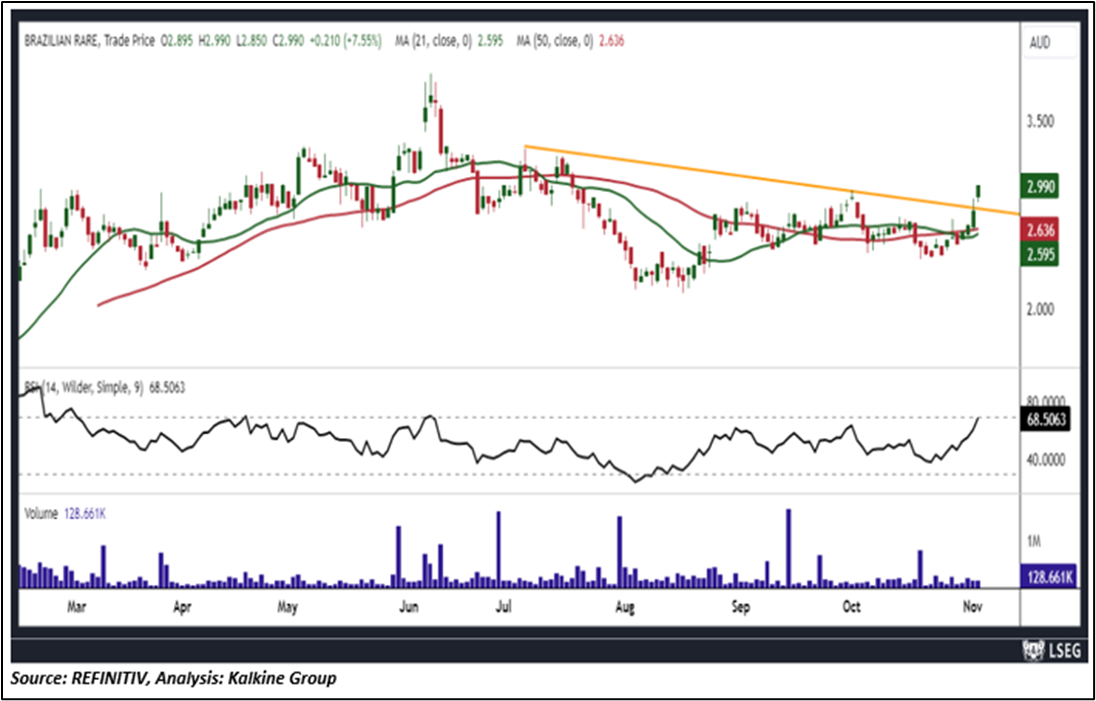Viewport: 1096px width, 701px height.
Task: Click the Oct label on time axis
Action: [x=851, y=608]
